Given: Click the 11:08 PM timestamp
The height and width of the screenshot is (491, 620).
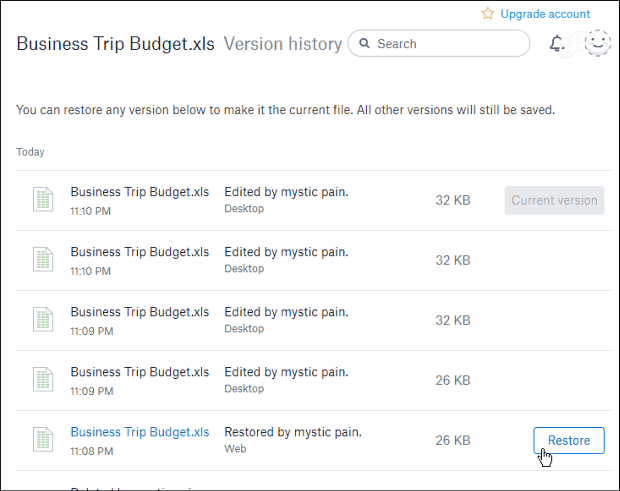Looking at the screenshot, I should point(92,451).
